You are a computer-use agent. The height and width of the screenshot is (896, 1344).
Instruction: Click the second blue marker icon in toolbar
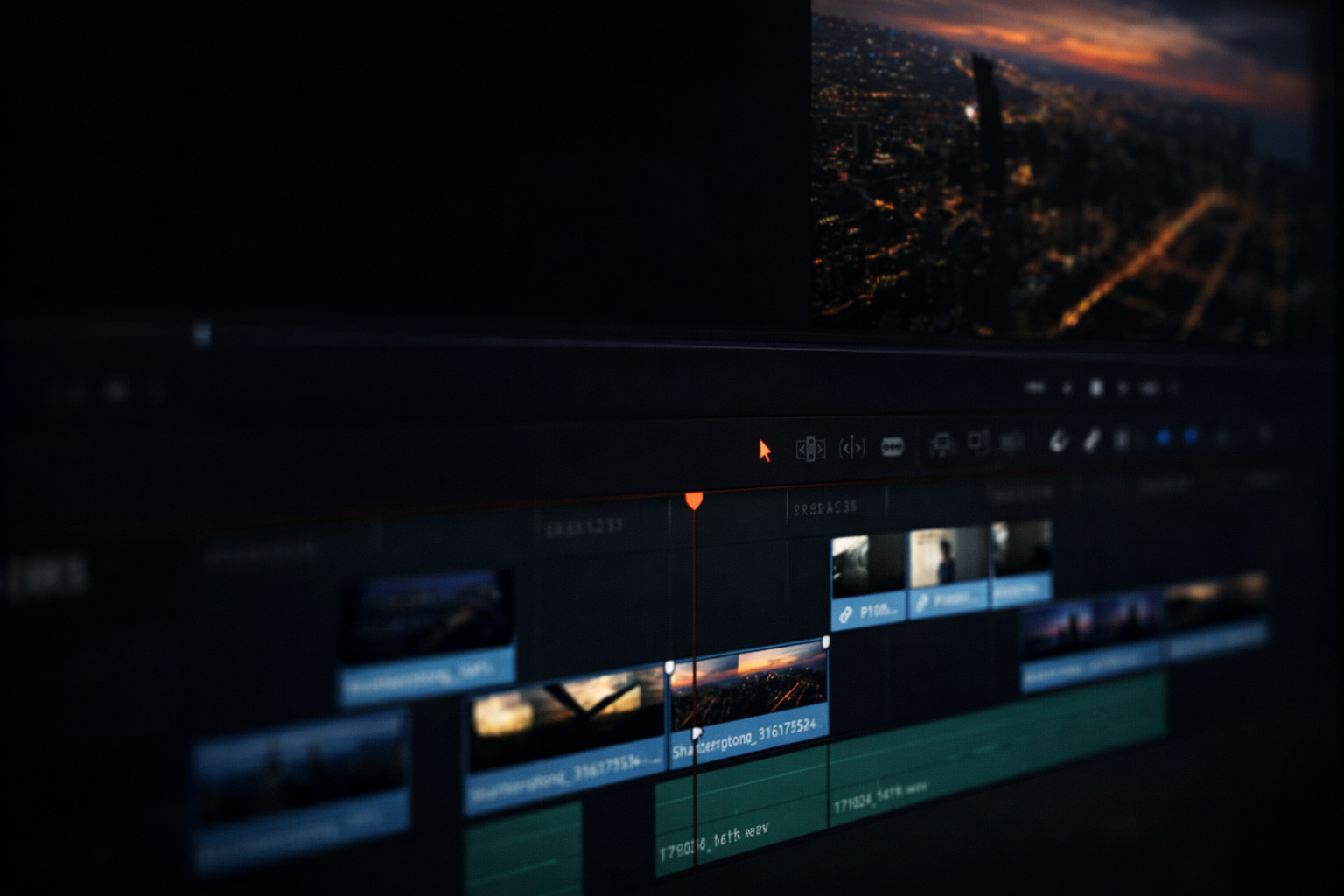click(x=1191, y=436)
